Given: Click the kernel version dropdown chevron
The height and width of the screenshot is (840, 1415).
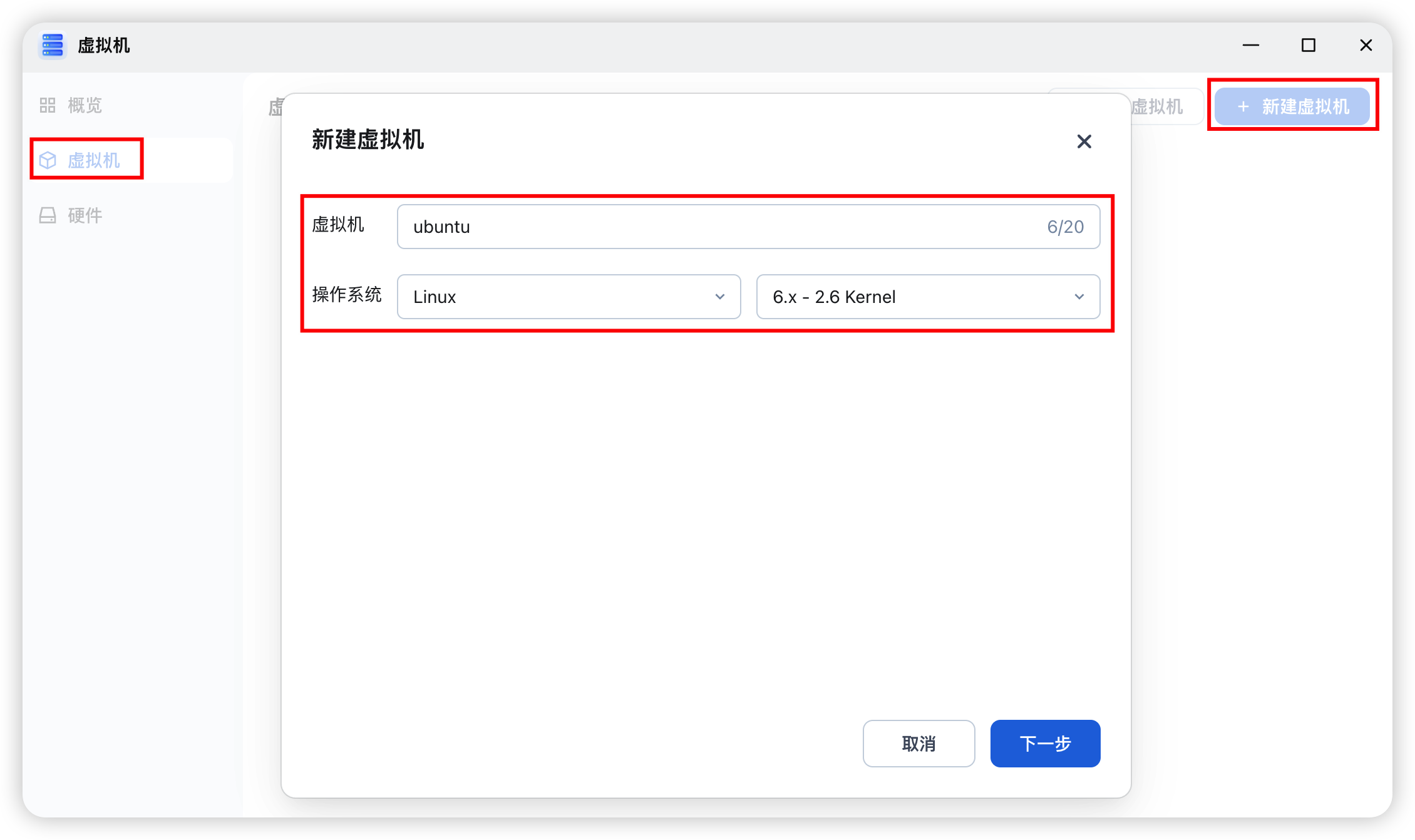Looking at the screenshot, I should pos(1079,297).
